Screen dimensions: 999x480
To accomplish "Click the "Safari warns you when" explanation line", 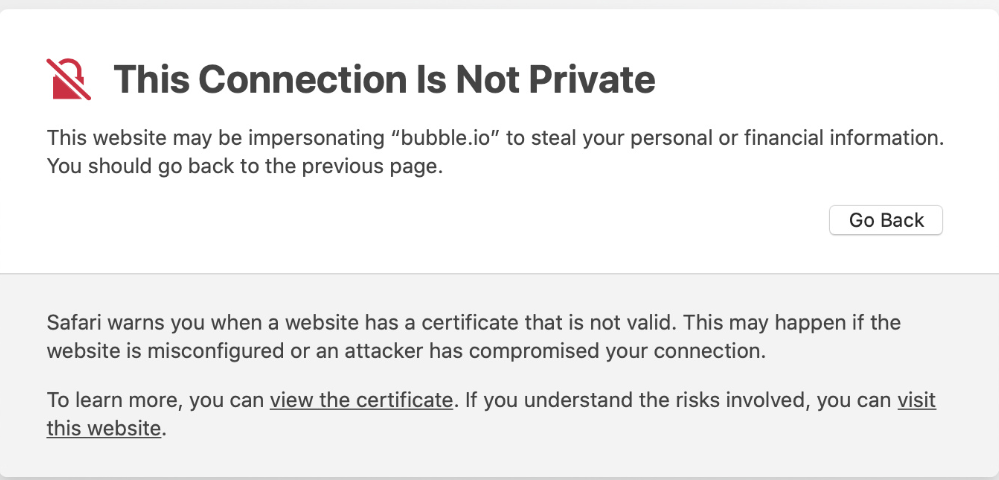I will 200,323.
